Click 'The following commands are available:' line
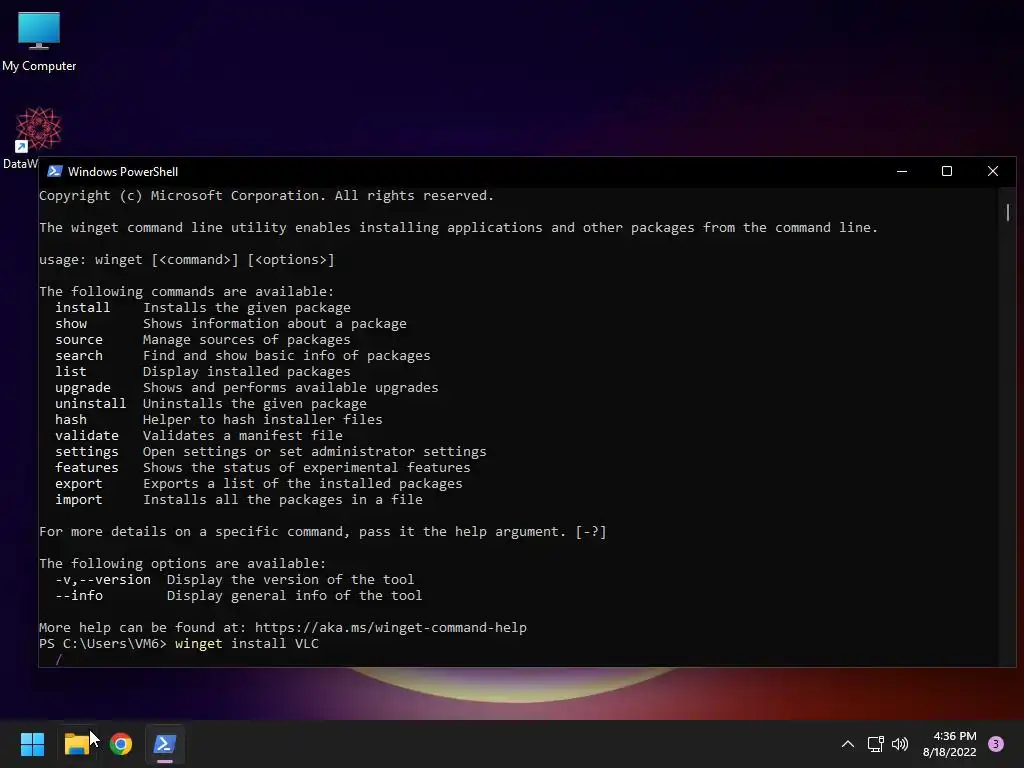Screen dimensions: 1024x768 187,292
